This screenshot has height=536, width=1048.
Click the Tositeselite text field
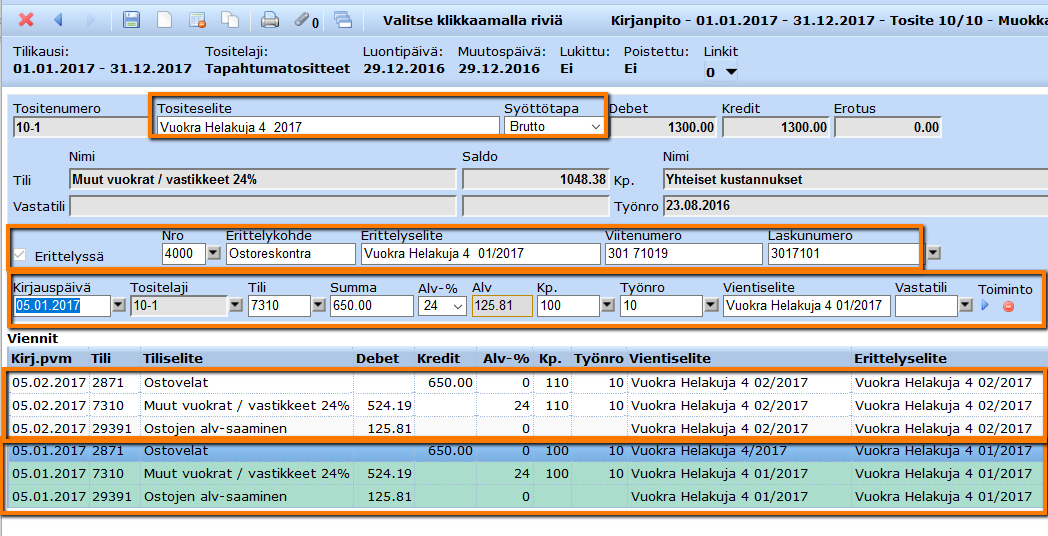click(x=328, y=127)
